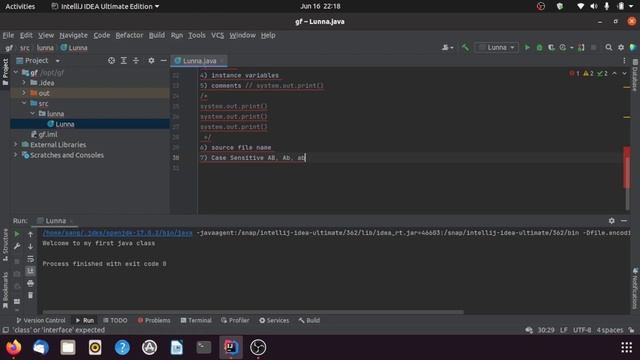This screenshot has width=640, height=360.
Task: Click the wrench icon in the Run panel
Action: pos(17,247)
